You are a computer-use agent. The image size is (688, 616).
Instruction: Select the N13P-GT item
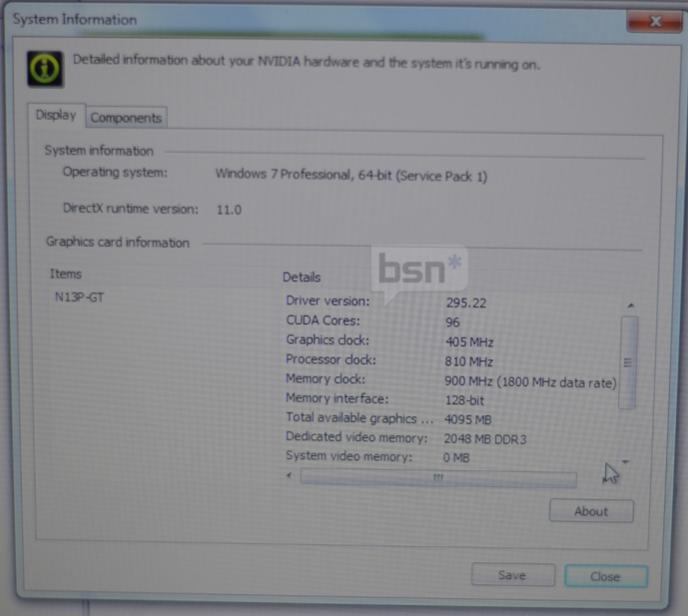(x=79, y=297)
